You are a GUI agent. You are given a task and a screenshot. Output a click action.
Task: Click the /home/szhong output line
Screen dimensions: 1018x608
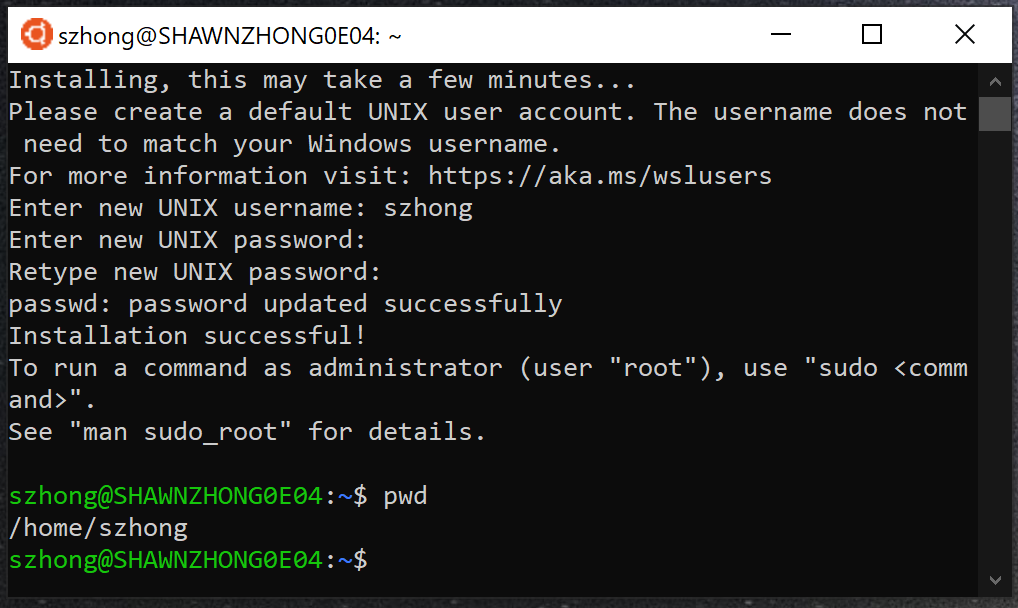(x=98, y=528)
